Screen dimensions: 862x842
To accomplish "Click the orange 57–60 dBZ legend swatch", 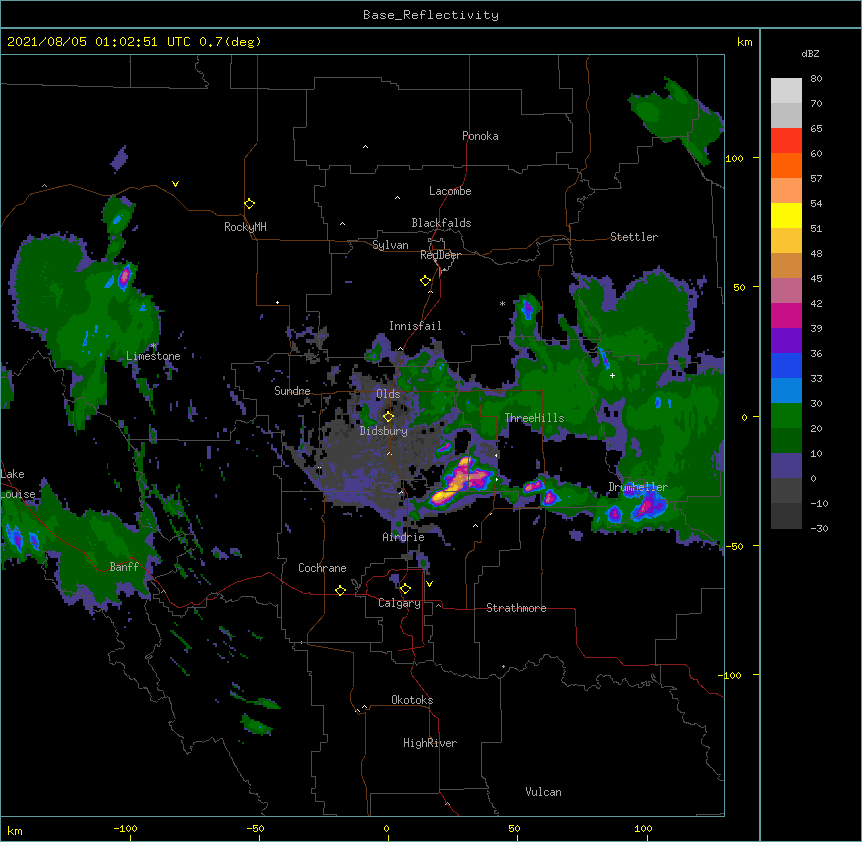I will (x=786, y=165).
